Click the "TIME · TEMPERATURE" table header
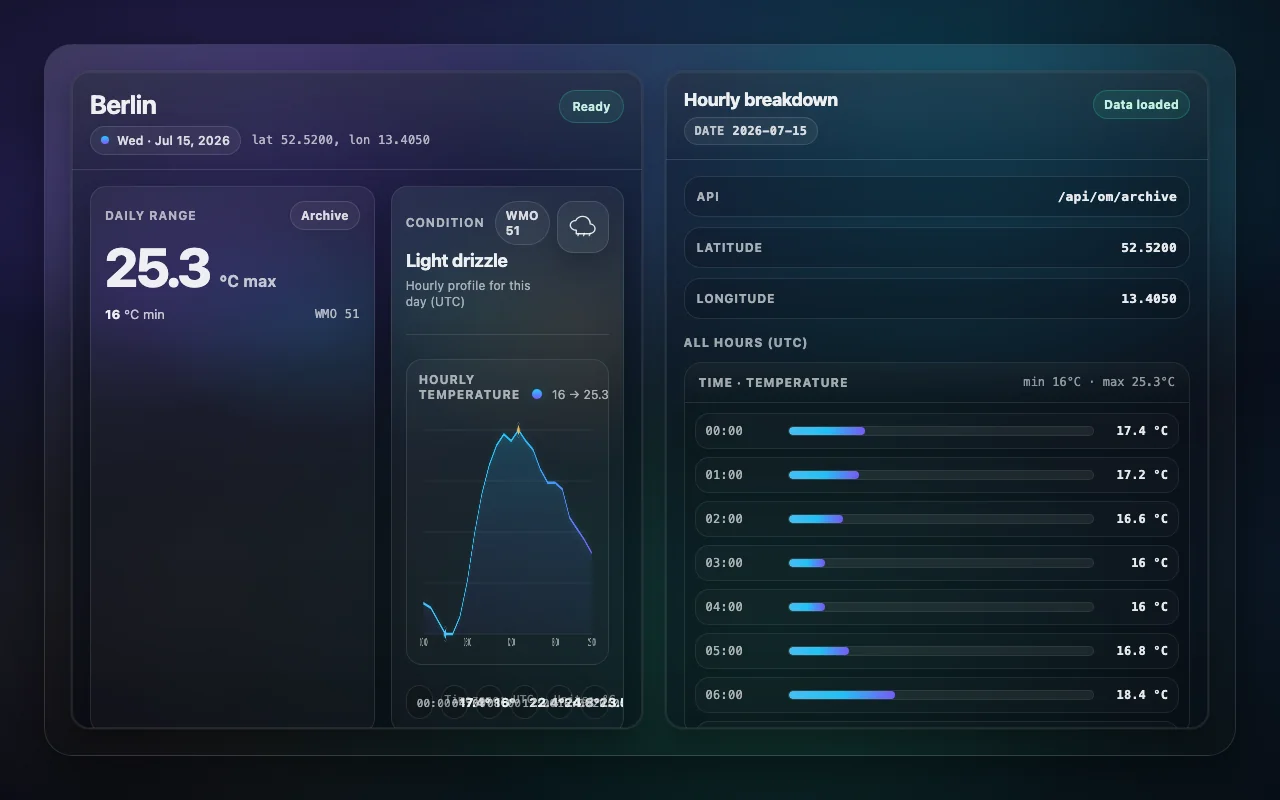 point(773,383)
